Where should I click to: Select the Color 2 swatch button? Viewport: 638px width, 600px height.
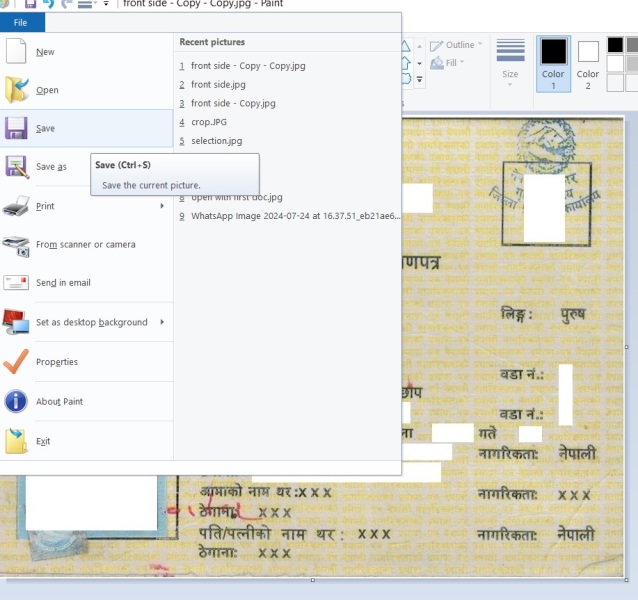click(x=588, y=64)
